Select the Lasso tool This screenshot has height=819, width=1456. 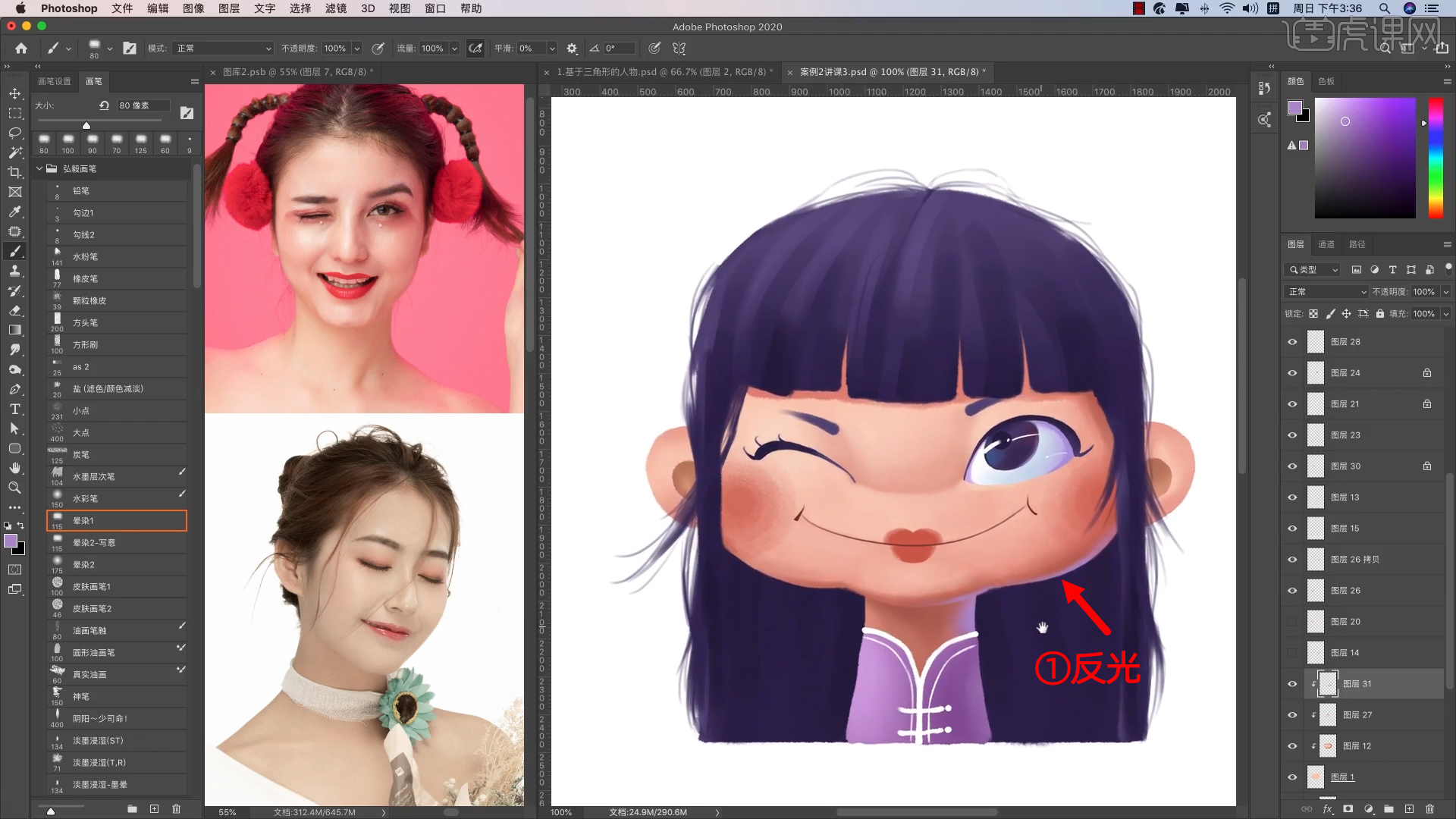(14, 133)
